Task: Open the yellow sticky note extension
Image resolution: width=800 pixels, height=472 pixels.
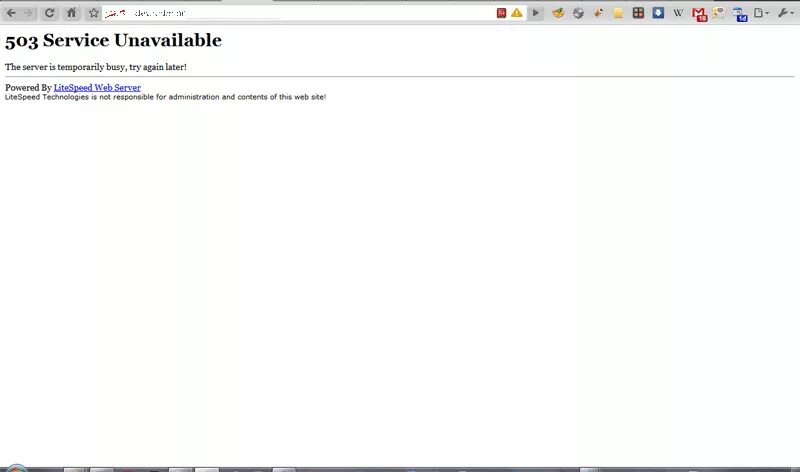Action: click(x=618, y=13)
